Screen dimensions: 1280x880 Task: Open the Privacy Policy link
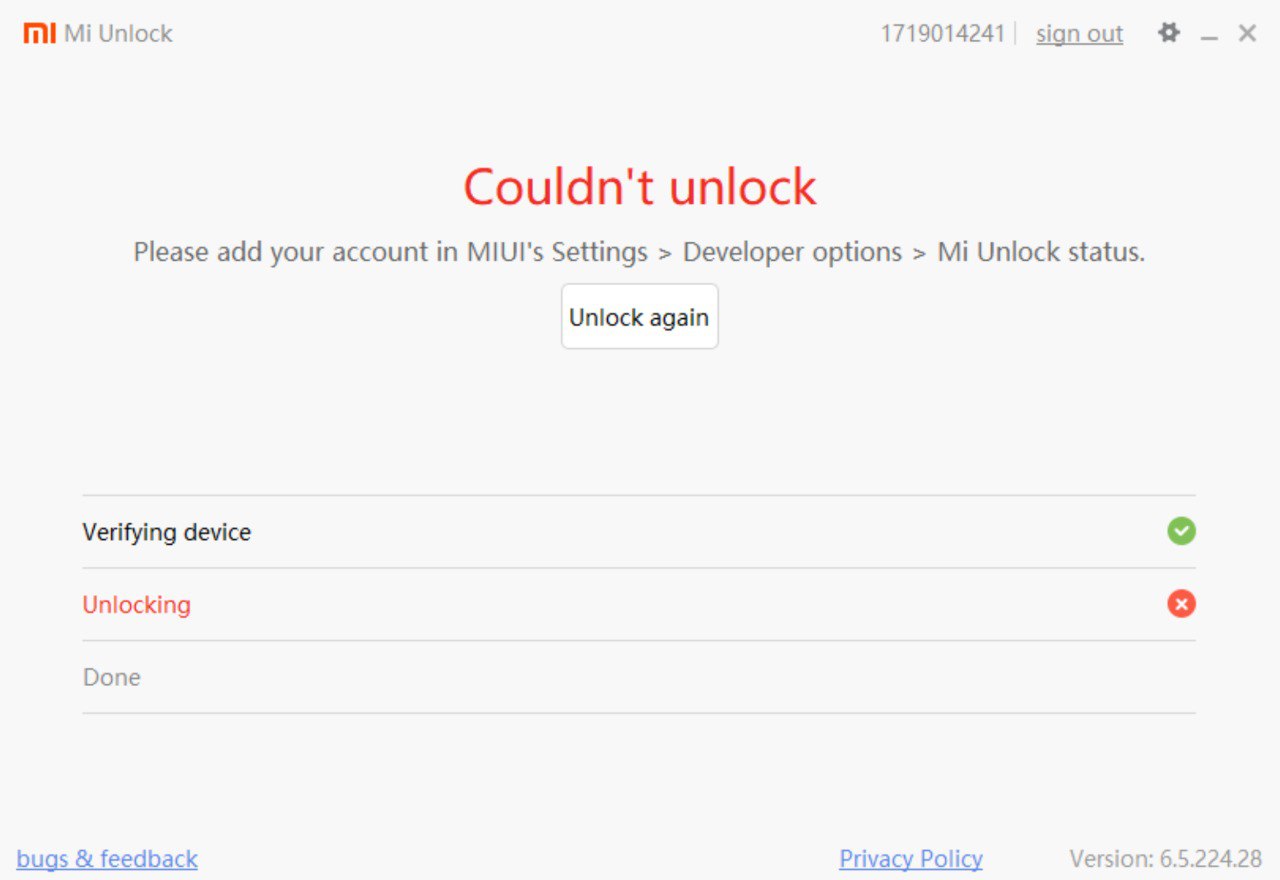910,859
